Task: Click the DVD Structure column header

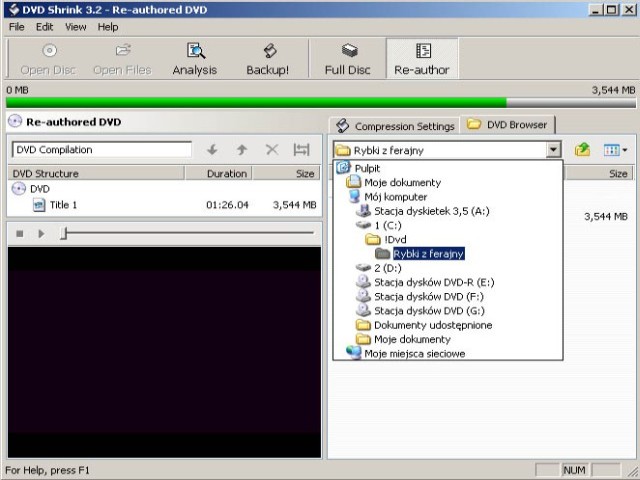Action: (x=96, y=173)
